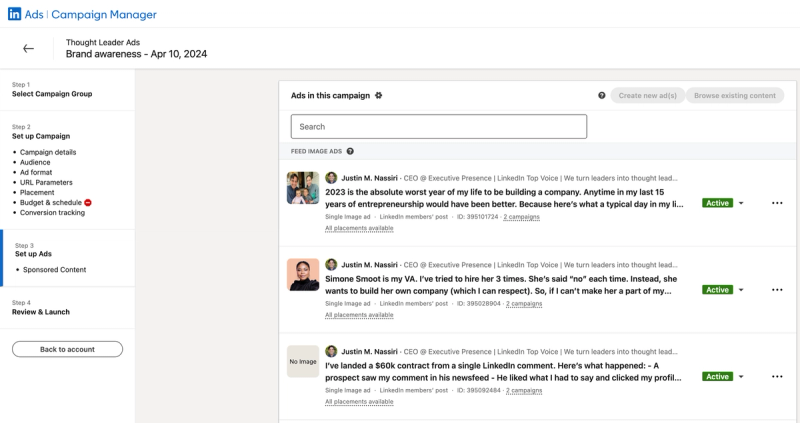Open Audience section
Screen dimensions: 800x423
click(x=35, y=162)
